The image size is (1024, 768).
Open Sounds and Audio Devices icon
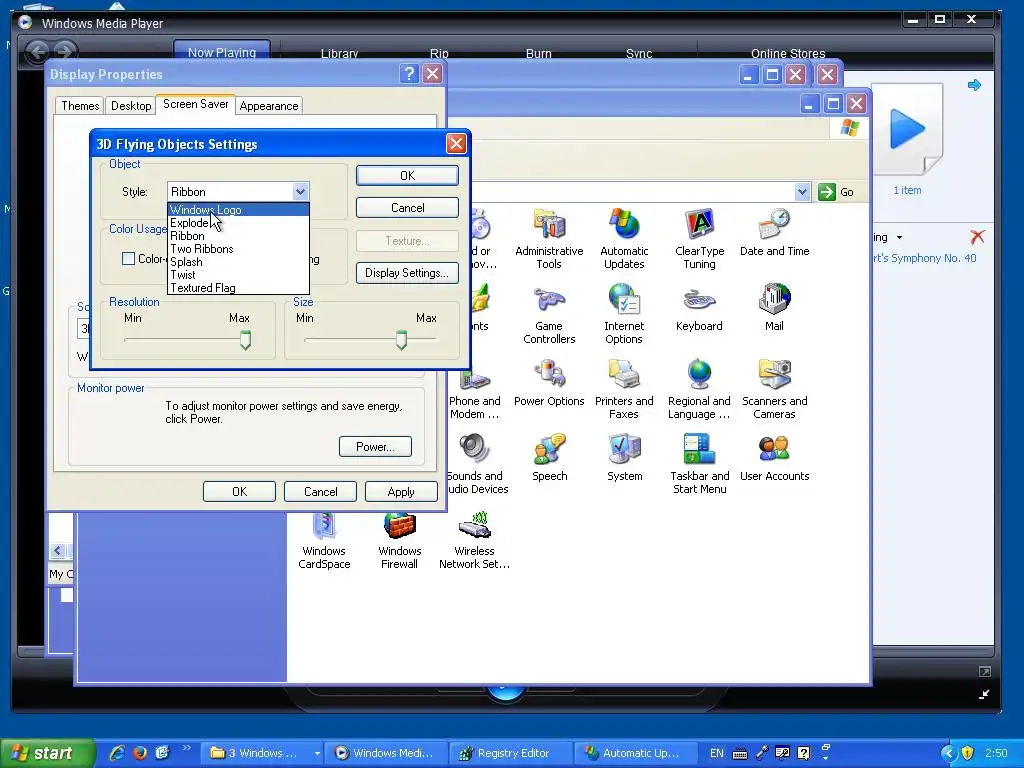(477, 464)
